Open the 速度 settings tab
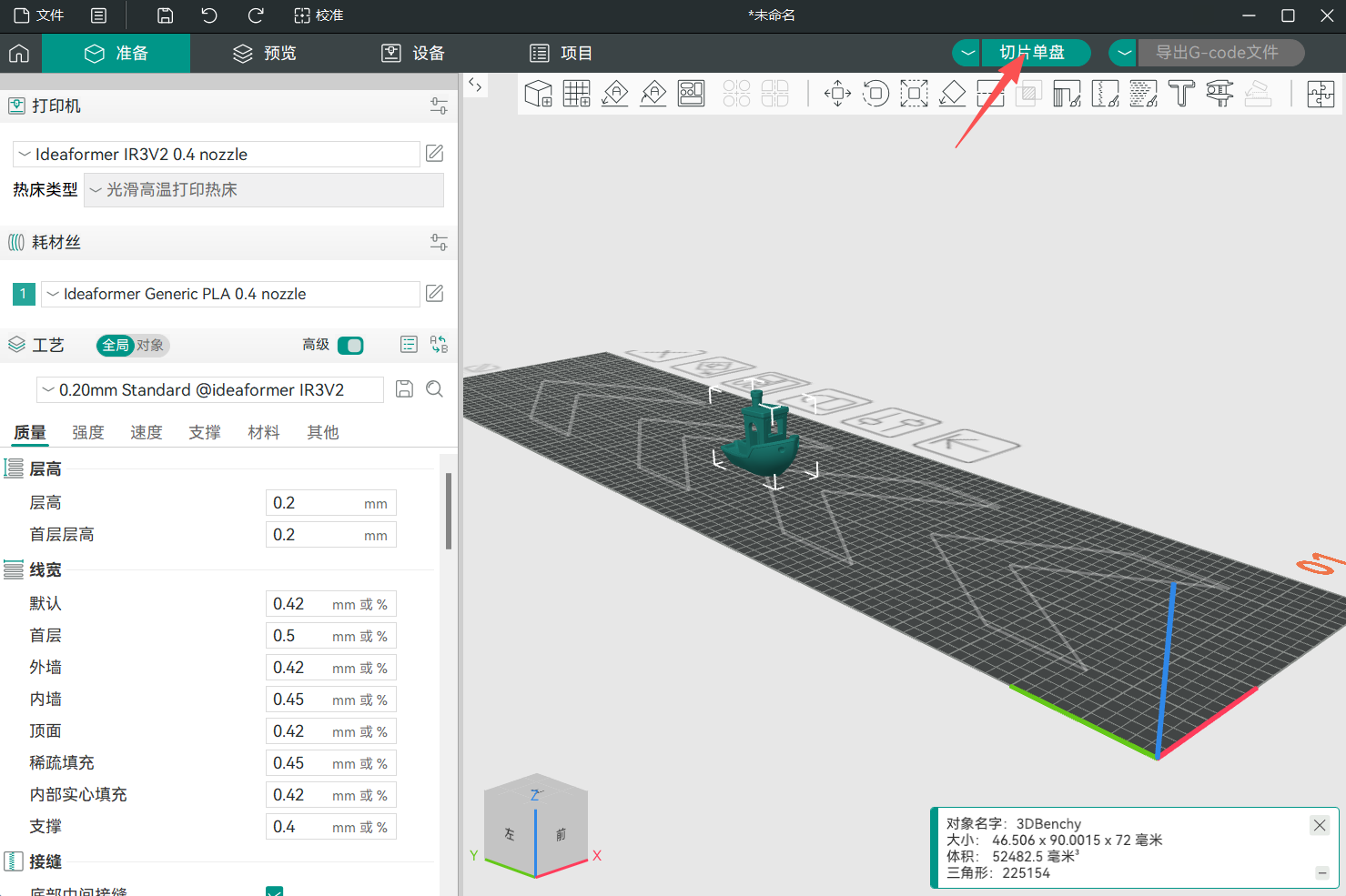The image size is (1346, 896). click(147, 432)
